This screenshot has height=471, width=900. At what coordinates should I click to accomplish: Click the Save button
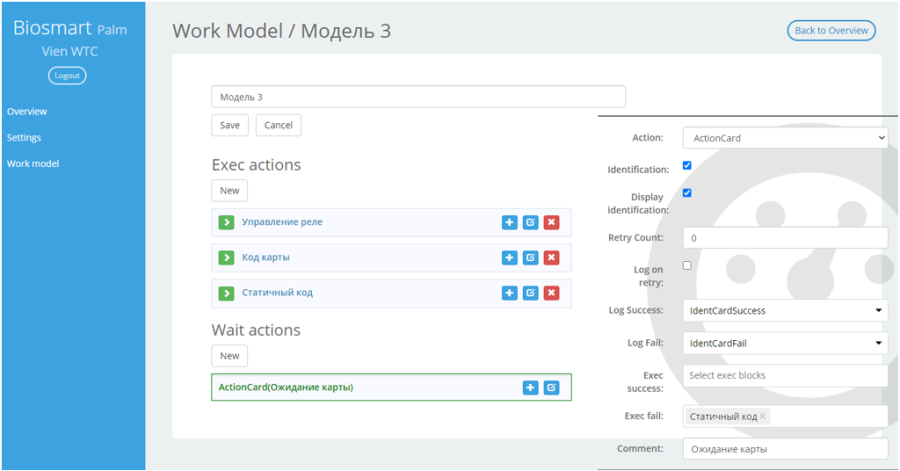point(230,125)
